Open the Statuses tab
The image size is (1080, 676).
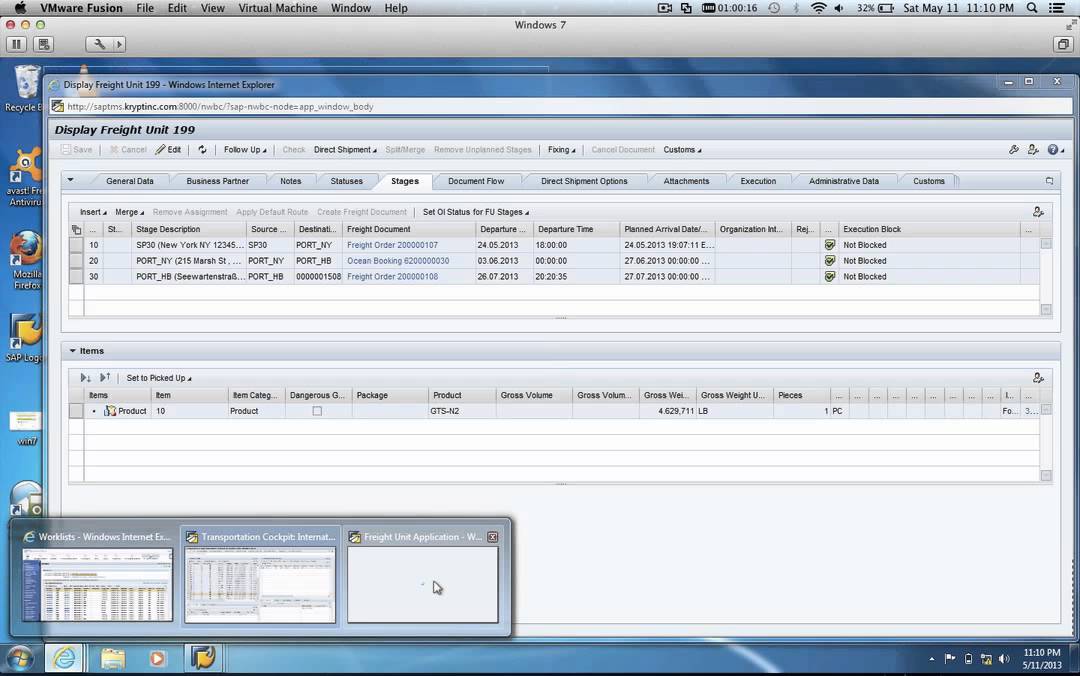click(346, 181)
